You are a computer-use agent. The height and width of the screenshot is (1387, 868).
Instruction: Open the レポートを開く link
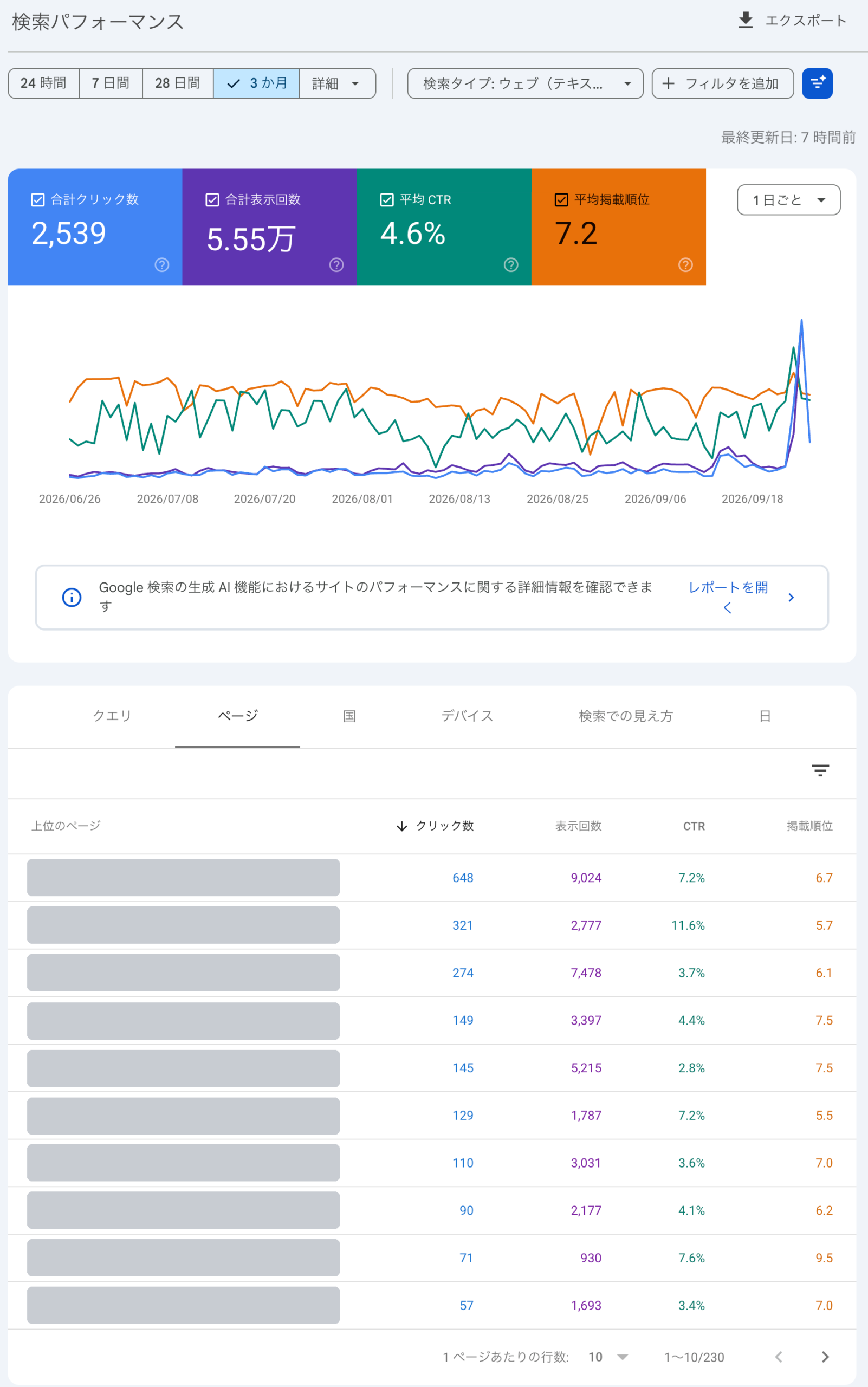point(728,597)
